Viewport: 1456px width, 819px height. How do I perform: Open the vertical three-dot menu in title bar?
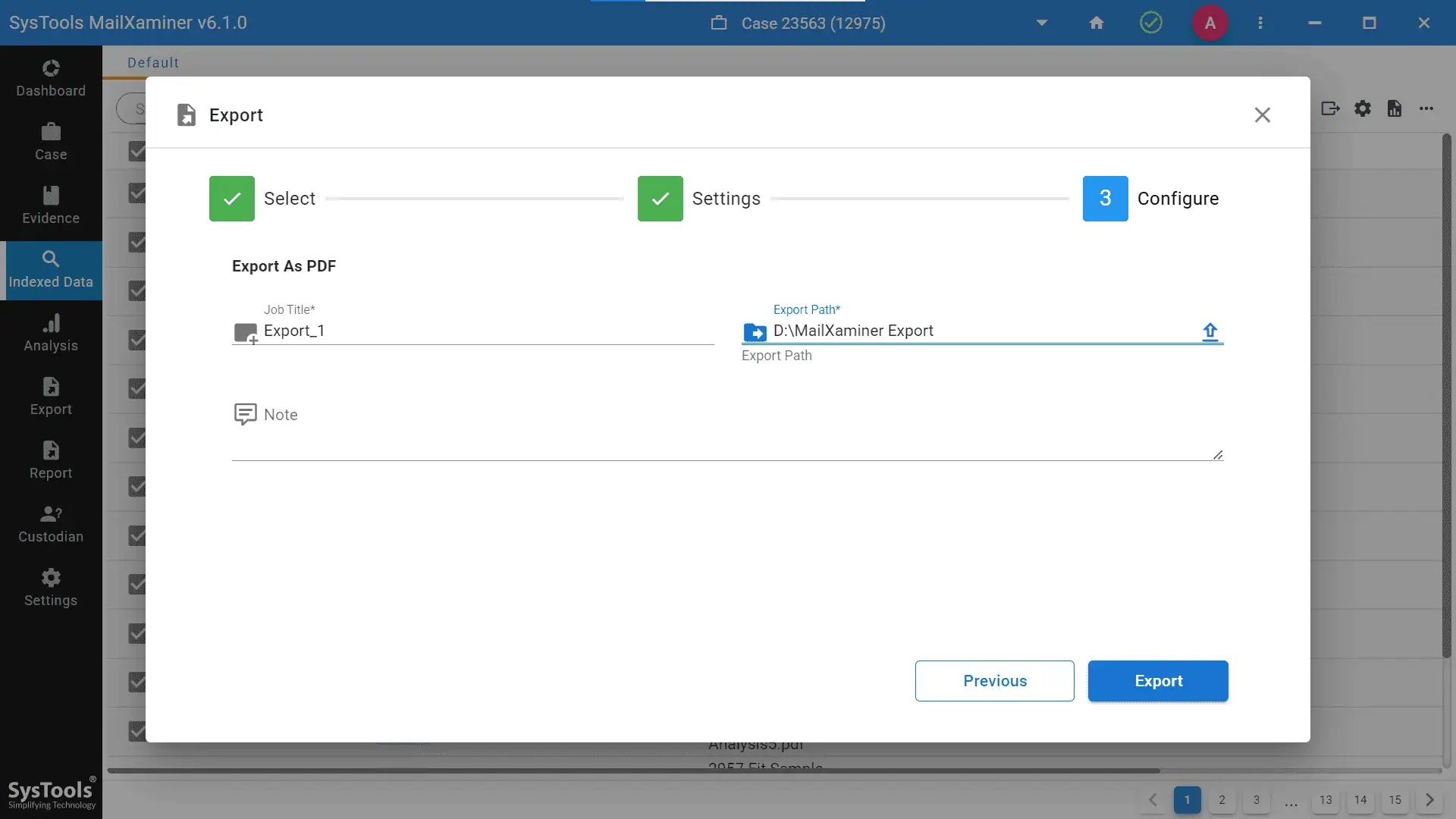(x=1260, y=23)
